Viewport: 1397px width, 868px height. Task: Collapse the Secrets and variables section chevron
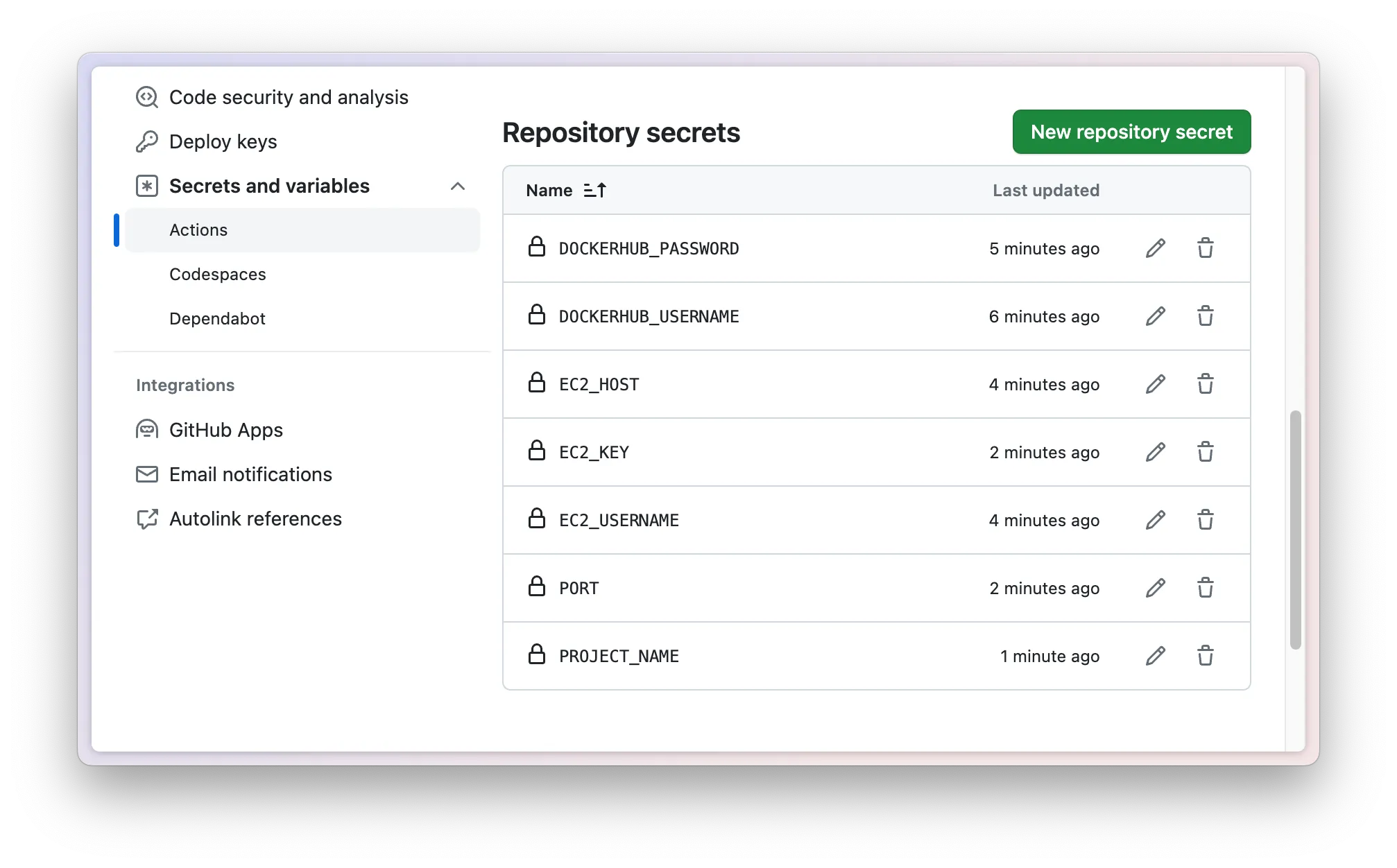click(x=457, y=186)
